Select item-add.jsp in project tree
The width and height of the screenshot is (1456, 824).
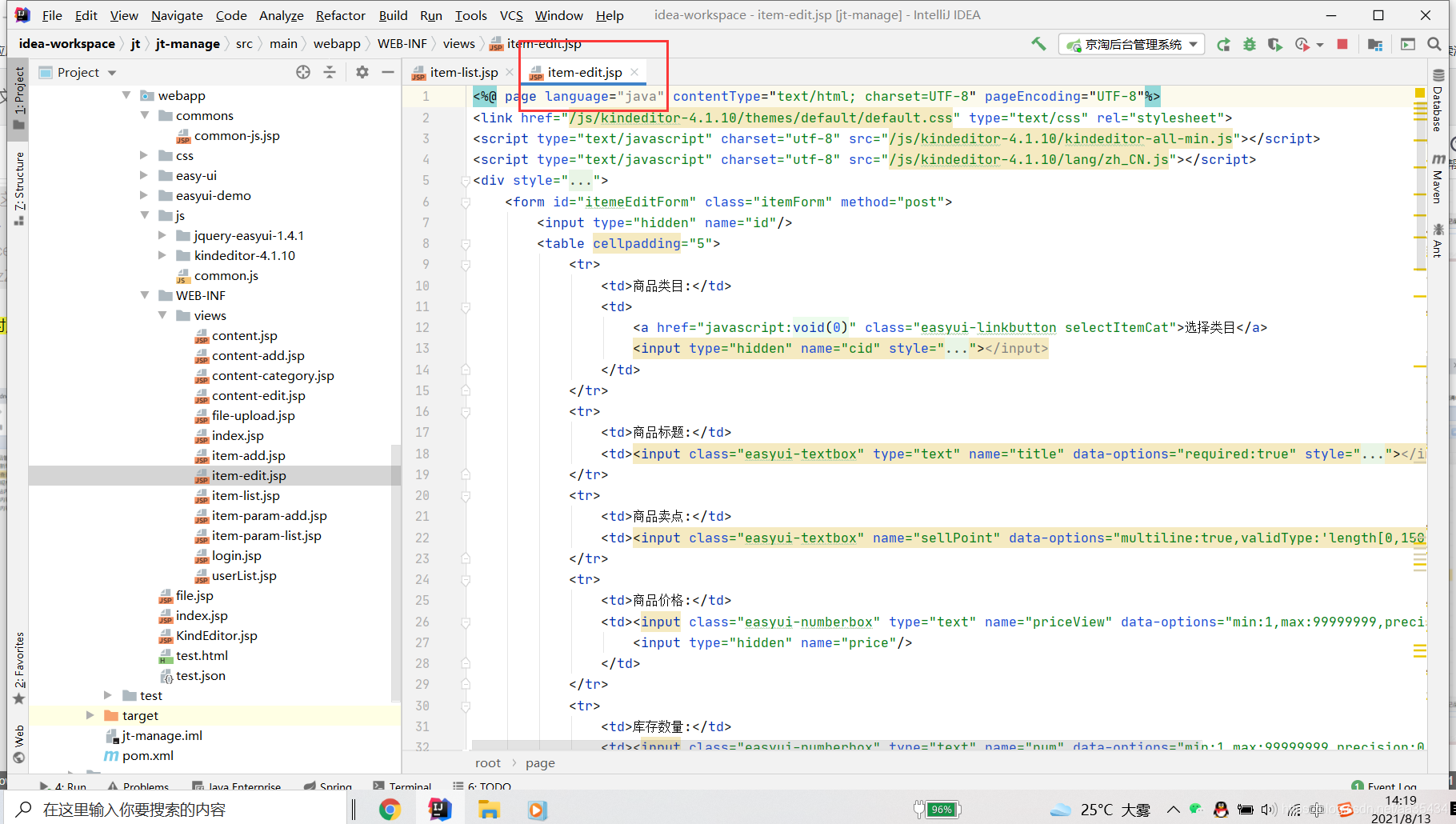tap(248, 455)
